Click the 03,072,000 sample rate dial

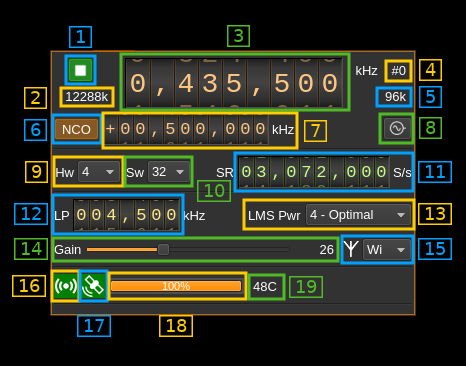tap(314, 172)
